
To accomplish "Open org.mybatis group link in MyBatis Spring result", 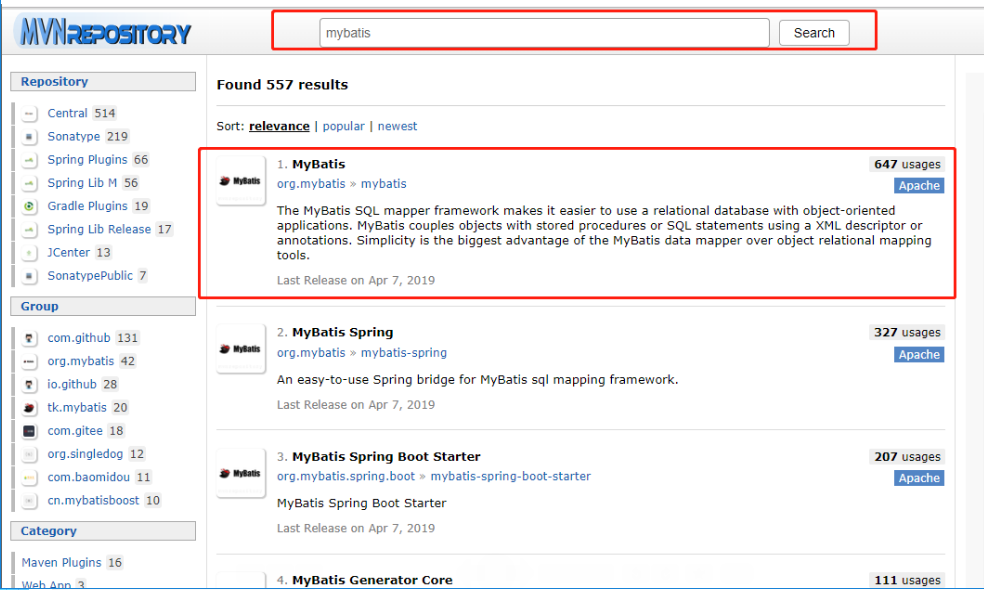I will [x=311, y=353].
